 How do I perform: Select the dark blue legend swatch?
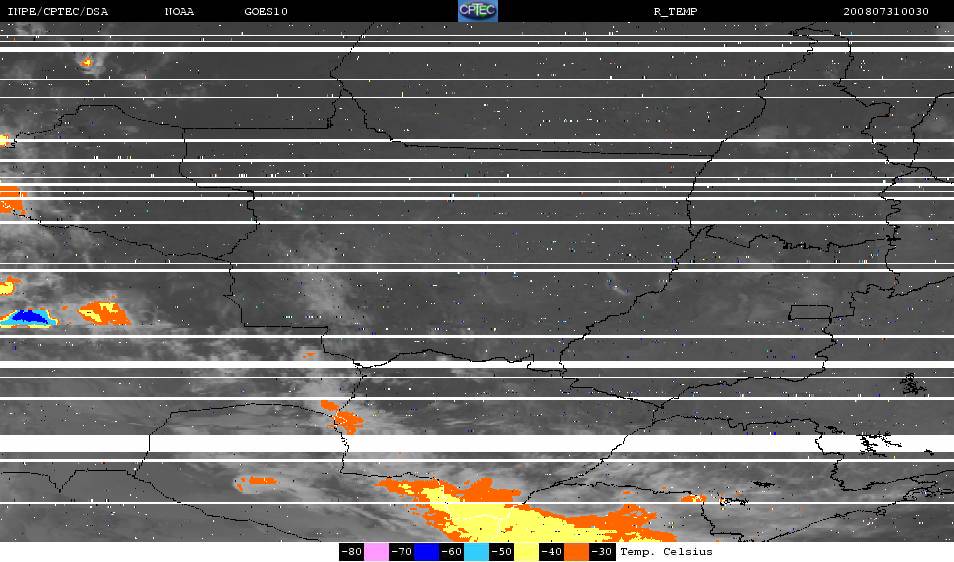click(x=427, y=552)
